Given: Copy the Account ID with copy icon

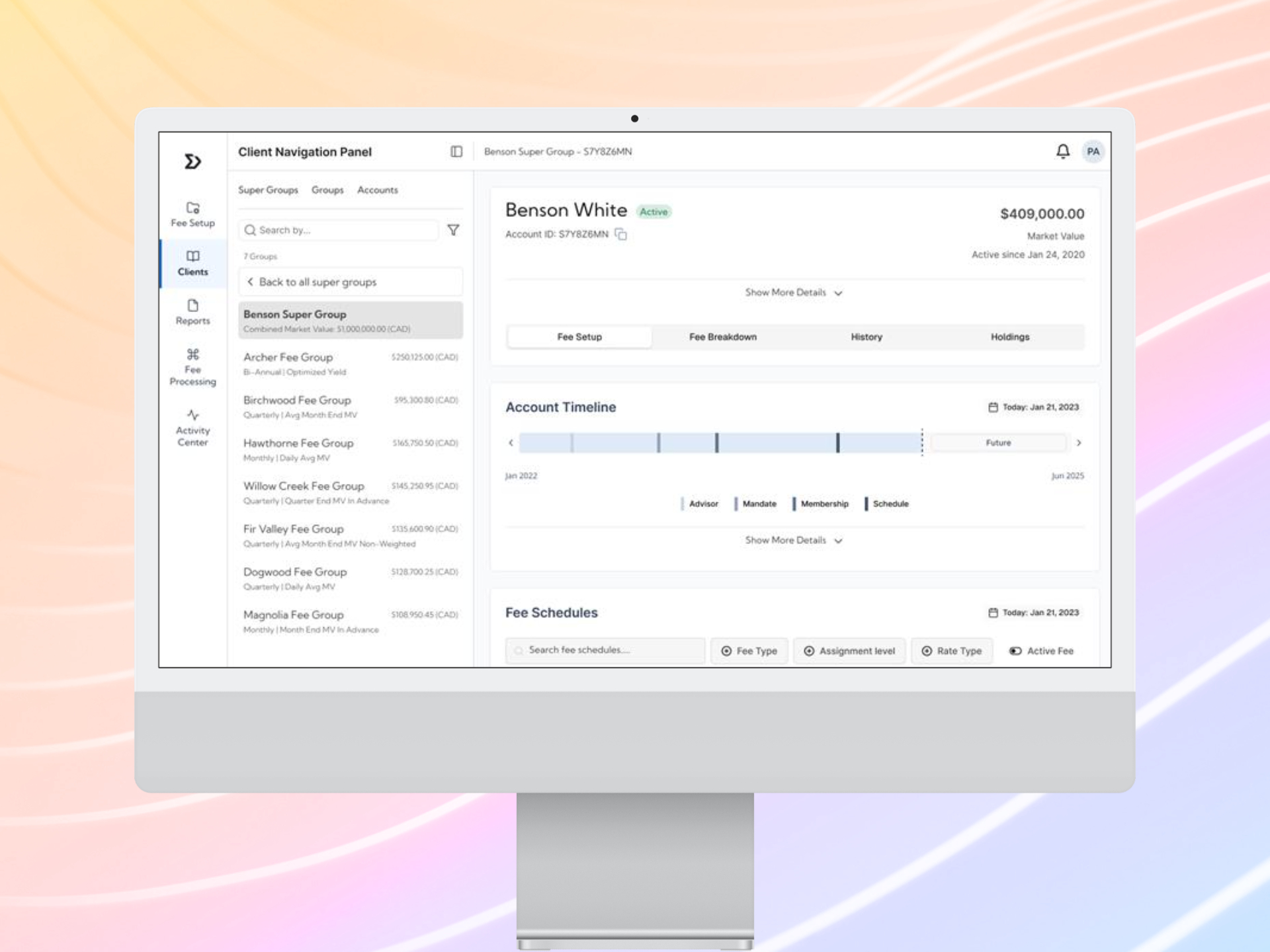Looking at the screenshot, I should click(x=620, y=234).
